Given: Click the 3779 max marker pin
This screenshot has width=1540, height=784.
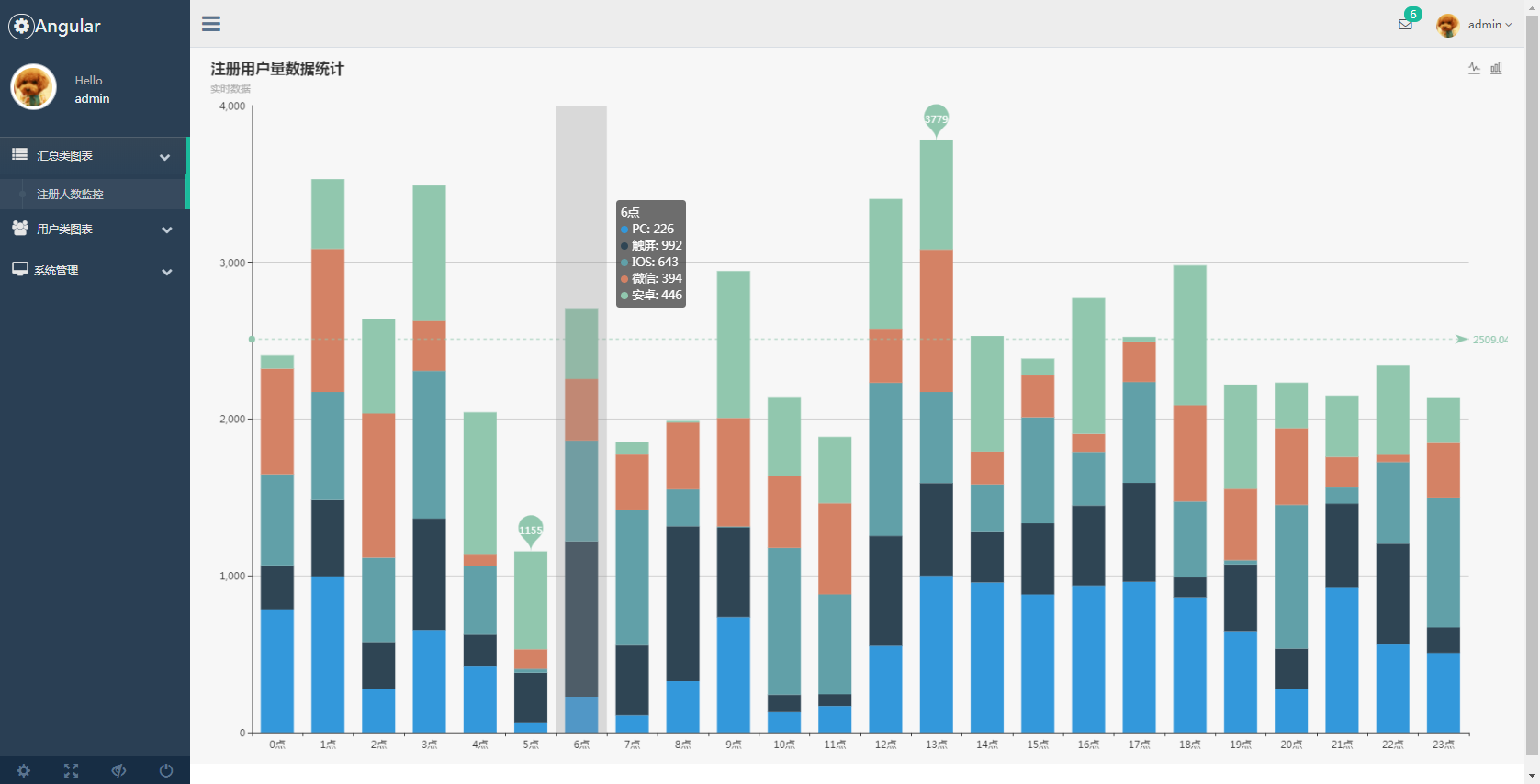Looking at the screenshot, I should (x=936, y=120).
